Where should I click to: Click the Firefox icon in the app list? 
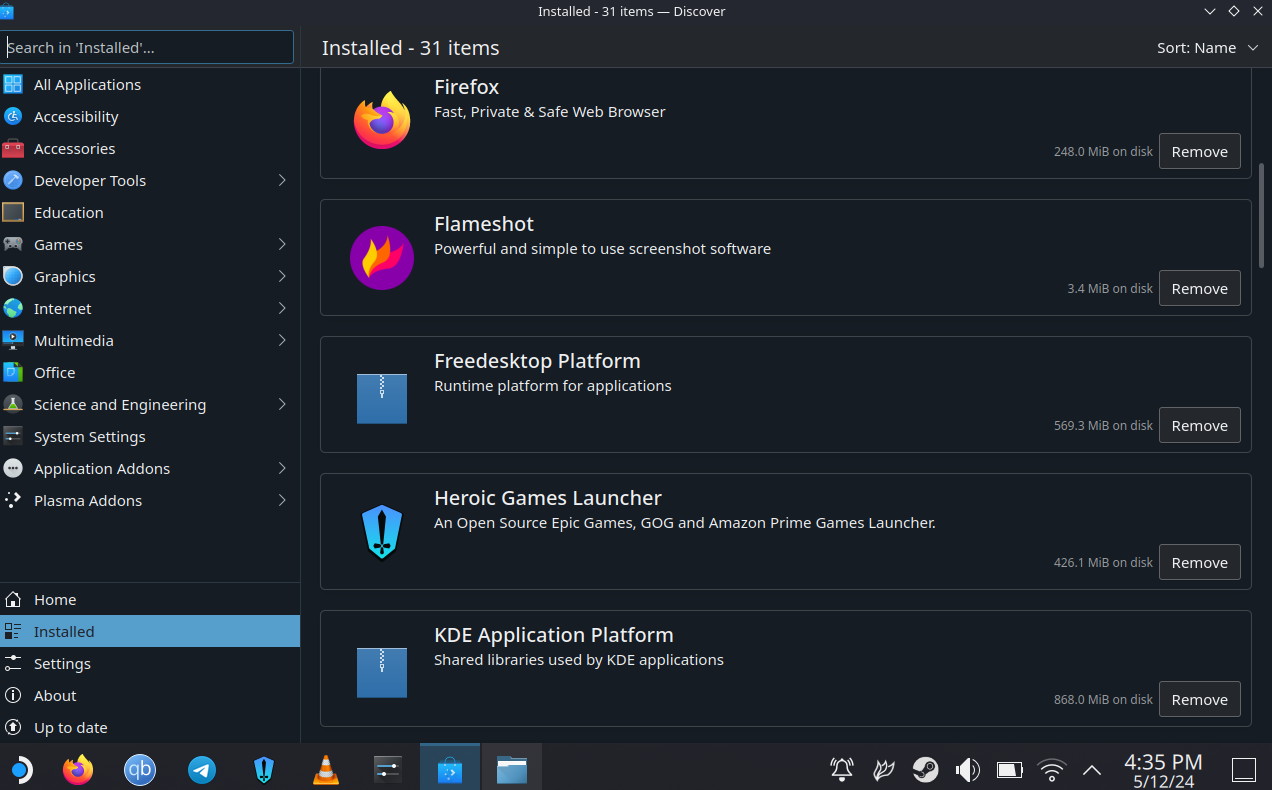click(382, 119)
